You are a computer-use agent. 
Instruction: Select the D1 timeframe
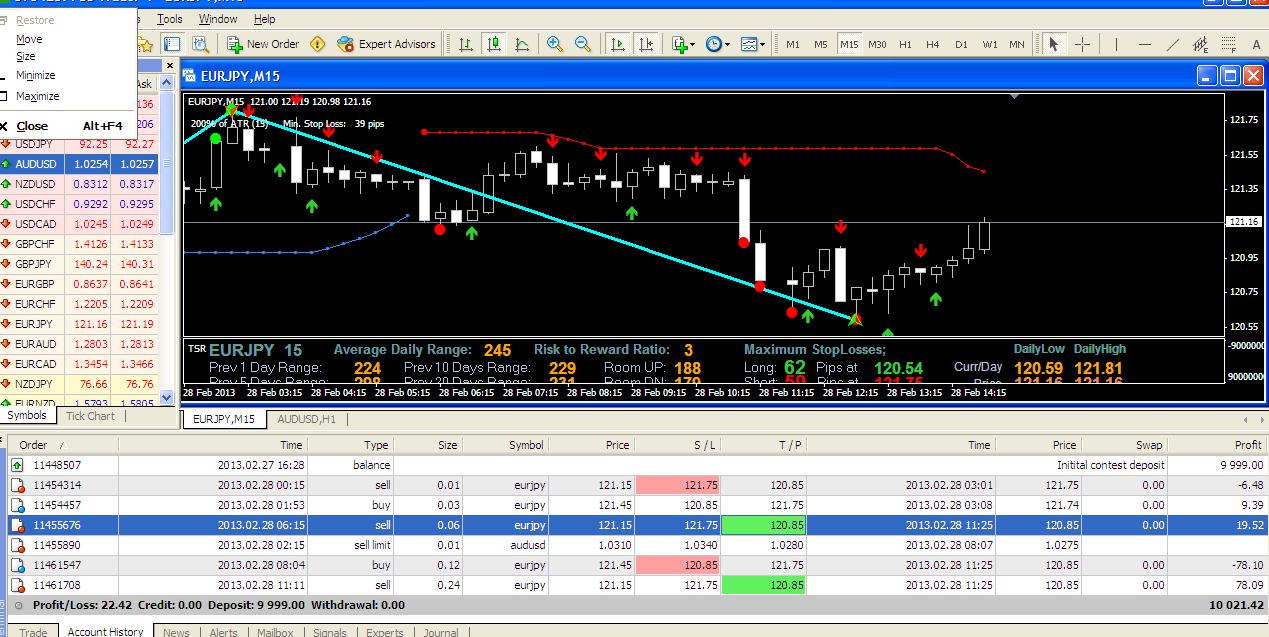(x=961, y=45)
